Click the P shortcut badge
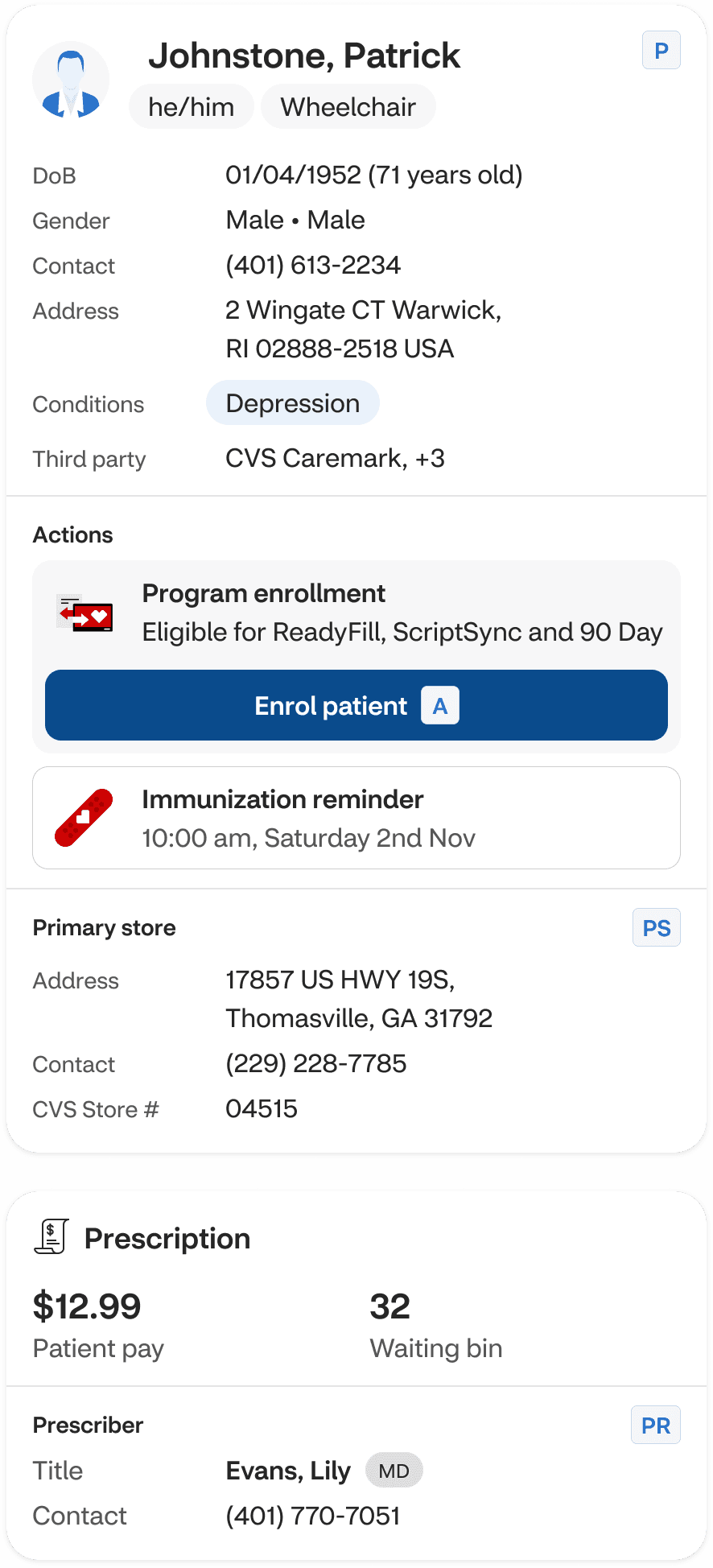 pos(661,51)
